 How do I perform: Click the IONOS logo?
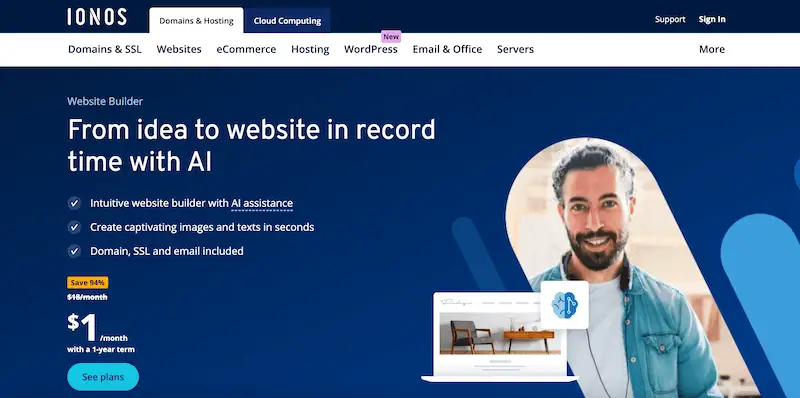coord(97,17)
